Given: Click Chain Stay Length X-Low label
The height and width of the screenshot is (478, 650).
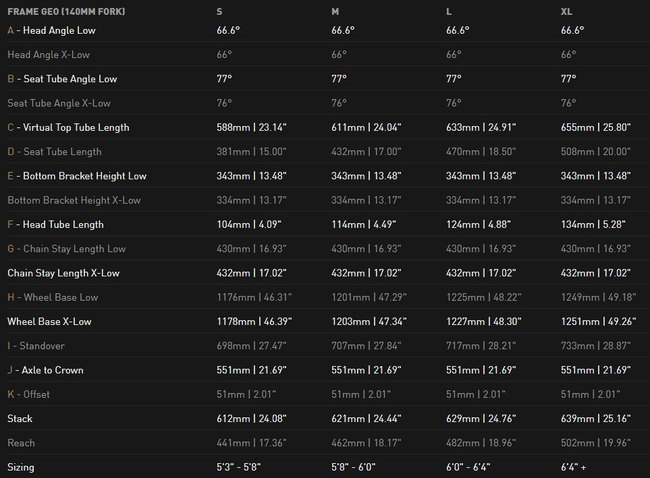Looking at the screenshot, I should (63, 273).
